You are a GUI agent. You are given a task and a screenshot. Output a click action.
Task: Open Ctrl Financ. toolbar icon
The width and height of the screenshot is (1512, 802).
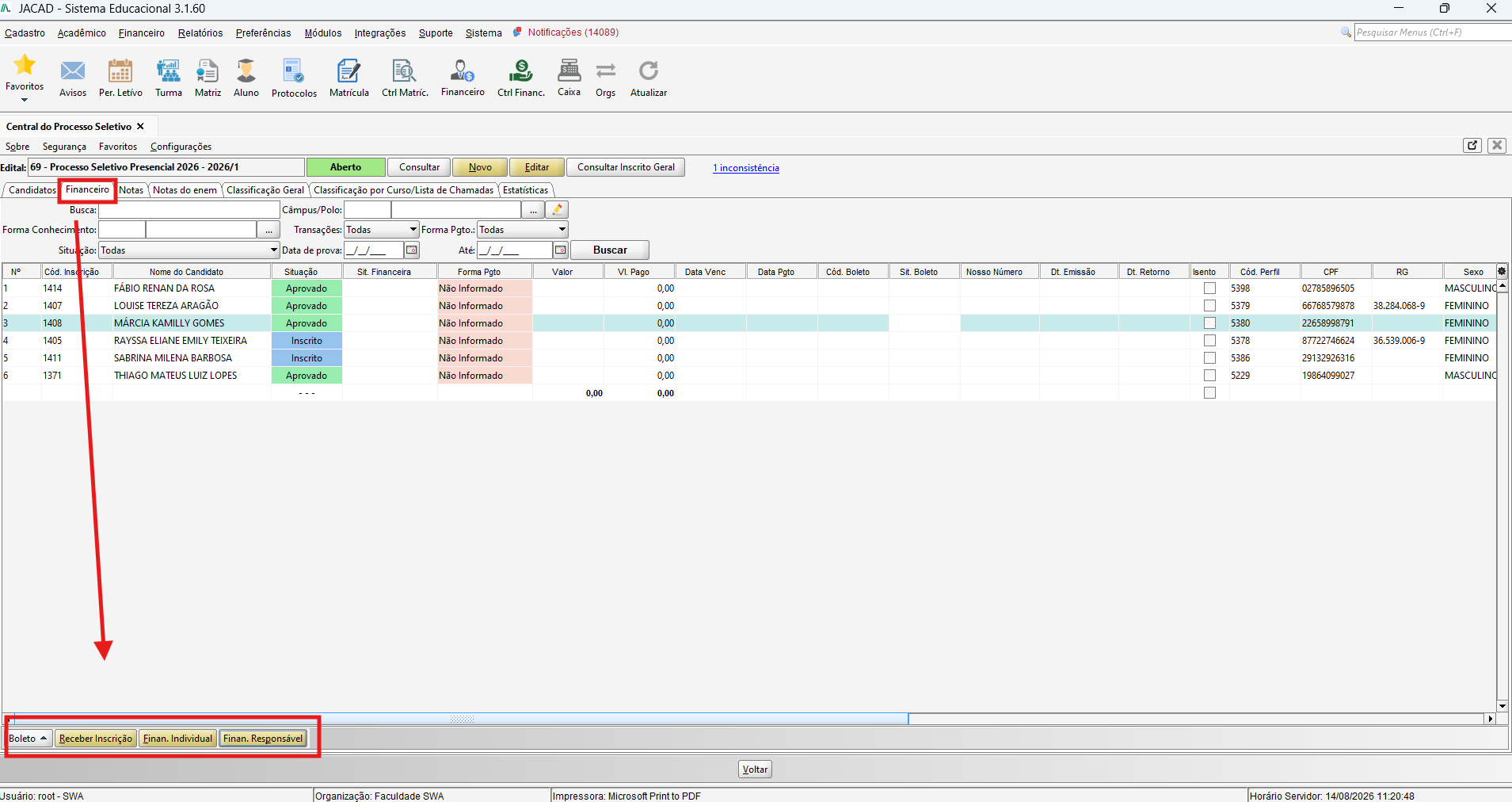pos(520,71)
